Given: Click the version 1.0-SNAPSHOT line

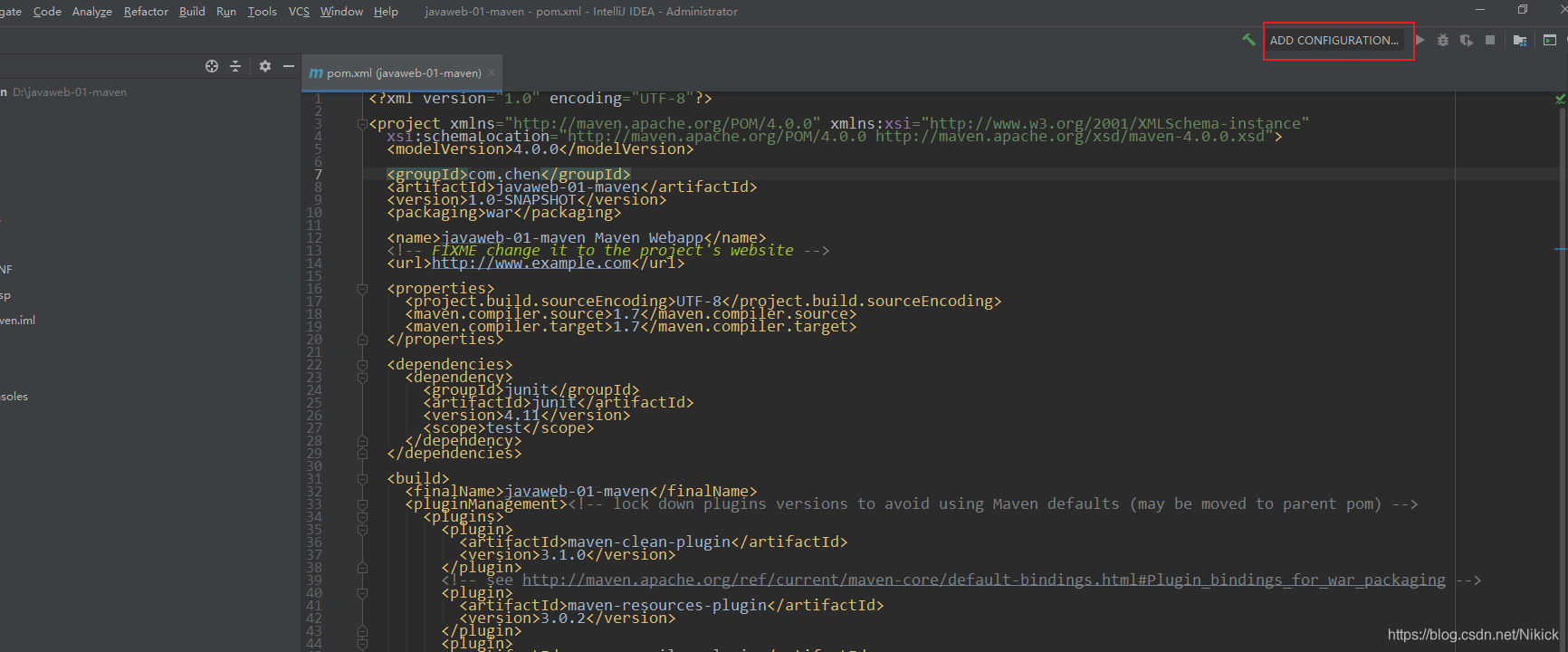Looking at the screenshot, I should (x=527, y=200).
